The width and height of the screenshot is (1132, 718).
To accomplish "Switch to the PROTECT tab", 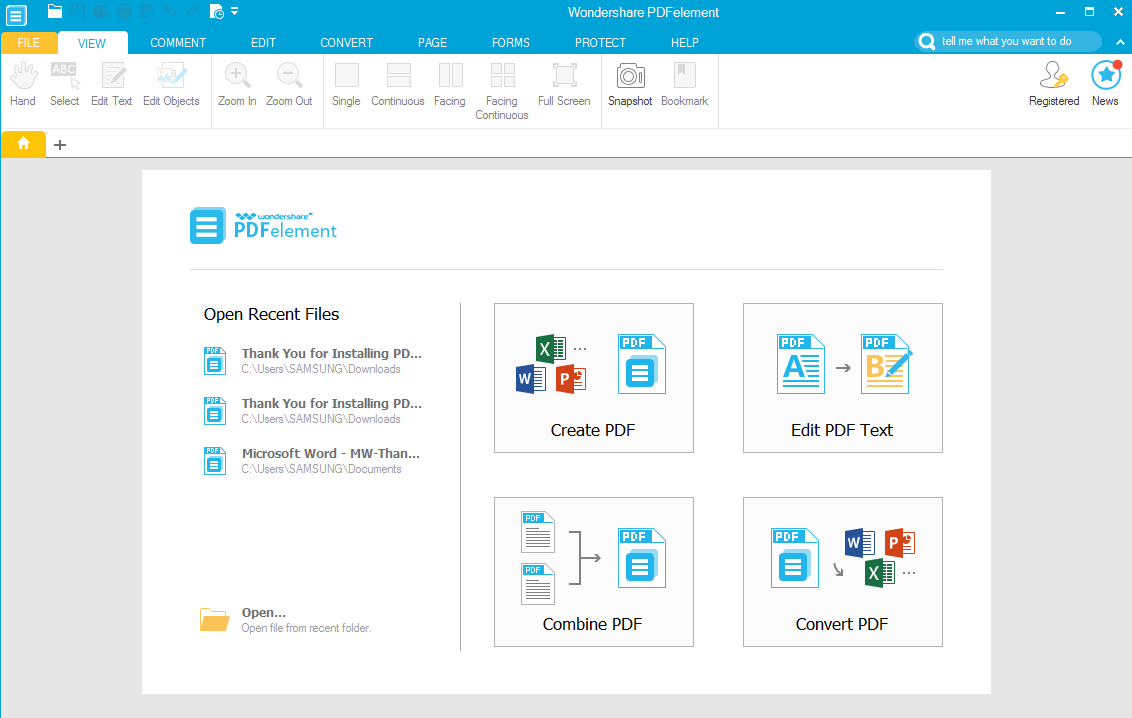I will (x=600, y=43).
